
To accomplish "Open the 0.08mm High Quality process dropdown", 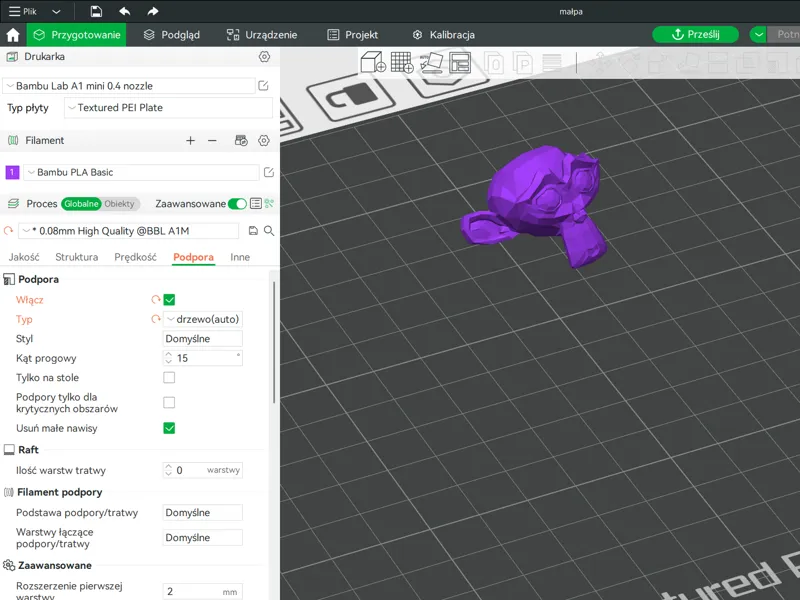I will pos(129,231).
